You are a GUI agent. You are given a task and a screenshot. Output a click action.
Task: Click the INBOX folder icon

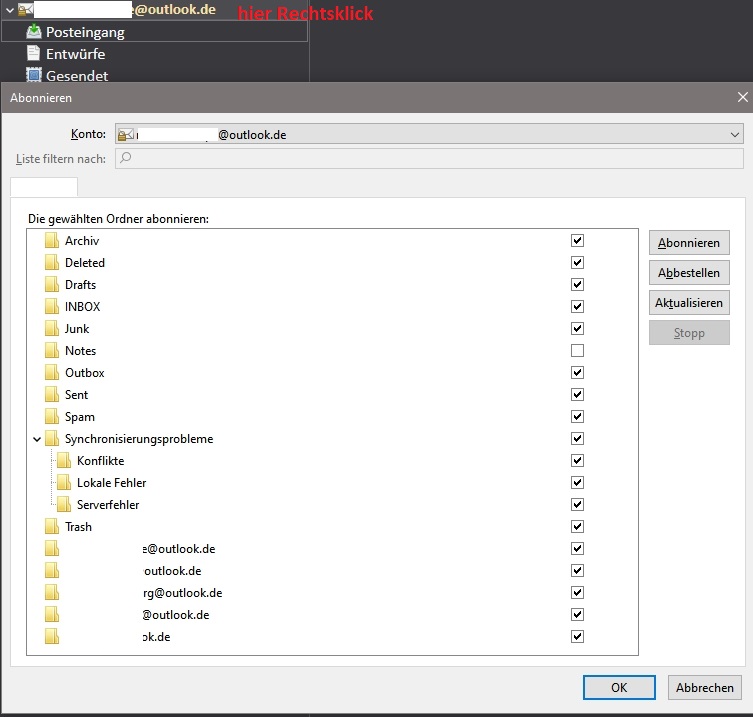pos(52,306)
